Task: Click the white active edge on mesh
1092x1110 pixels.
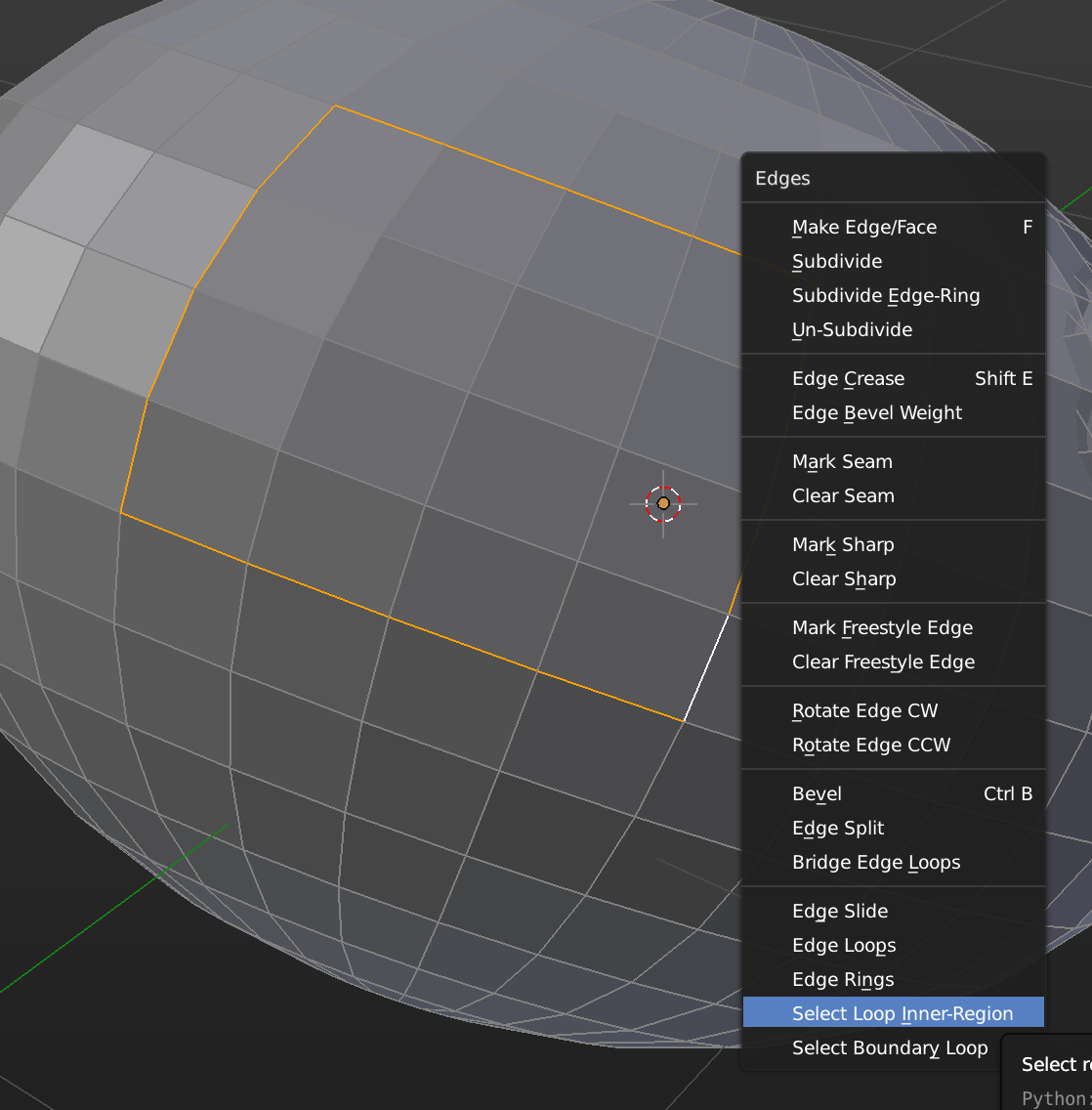Action: click(x=705, y=669)
